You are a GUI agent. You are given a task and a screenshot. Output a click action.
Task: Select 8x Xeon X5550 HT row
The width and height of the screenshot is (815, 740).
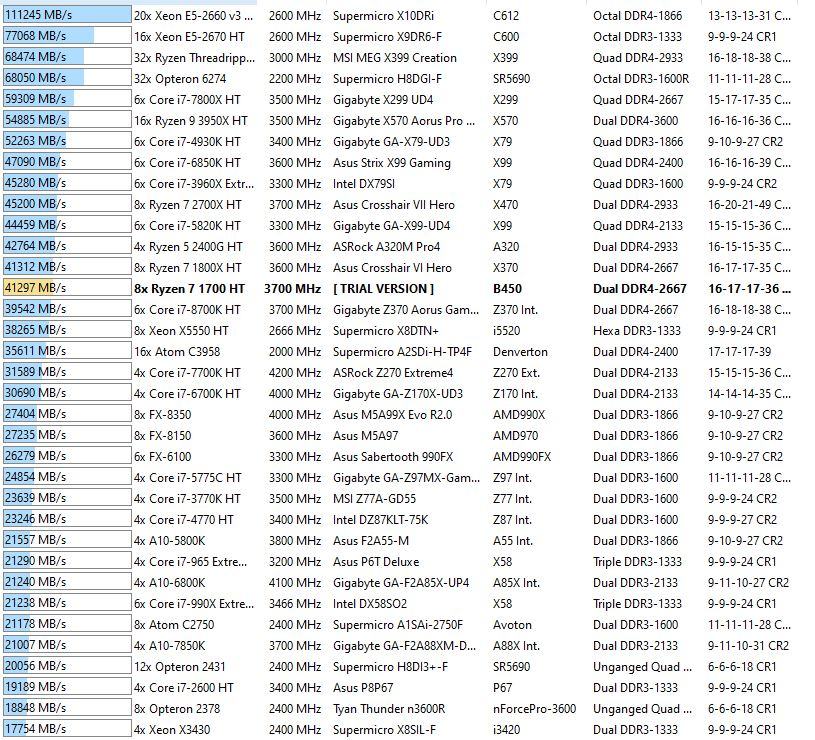tap(397, 331)
